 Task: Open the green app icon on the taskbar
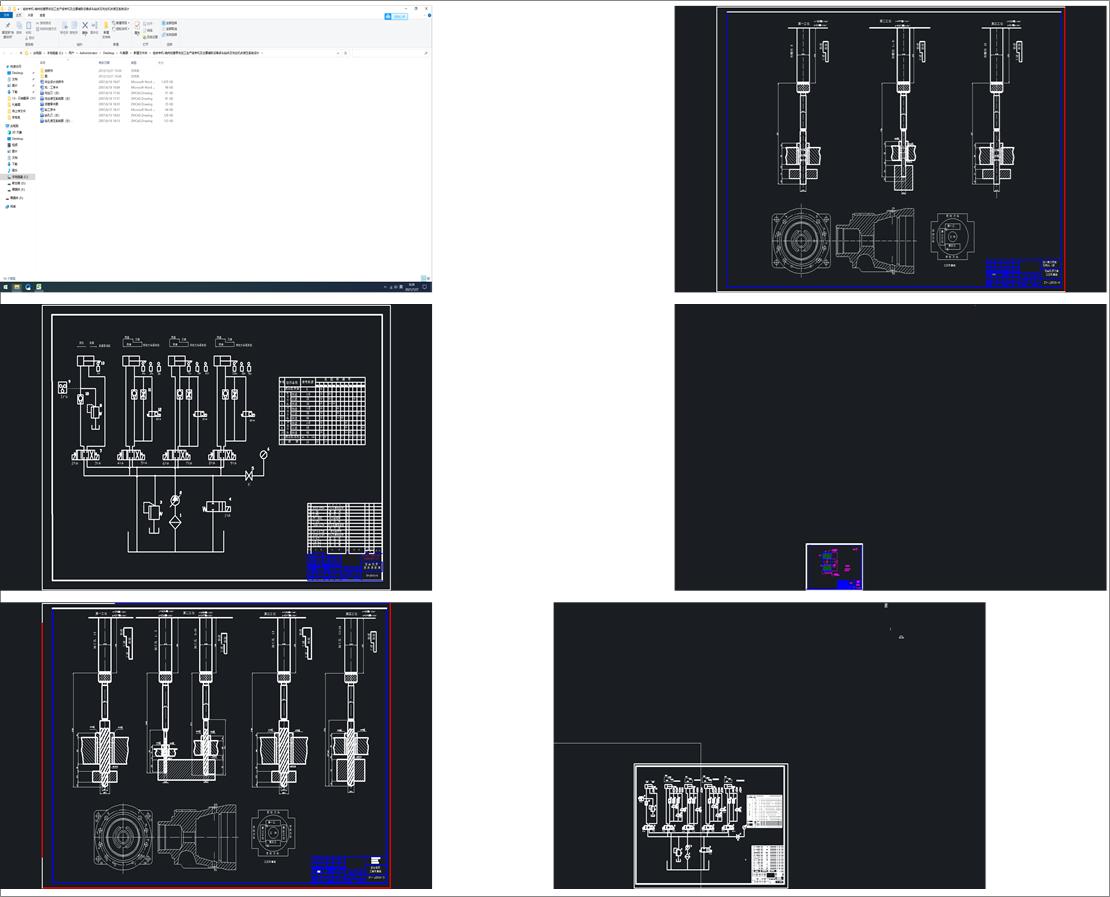click(39, 287)
